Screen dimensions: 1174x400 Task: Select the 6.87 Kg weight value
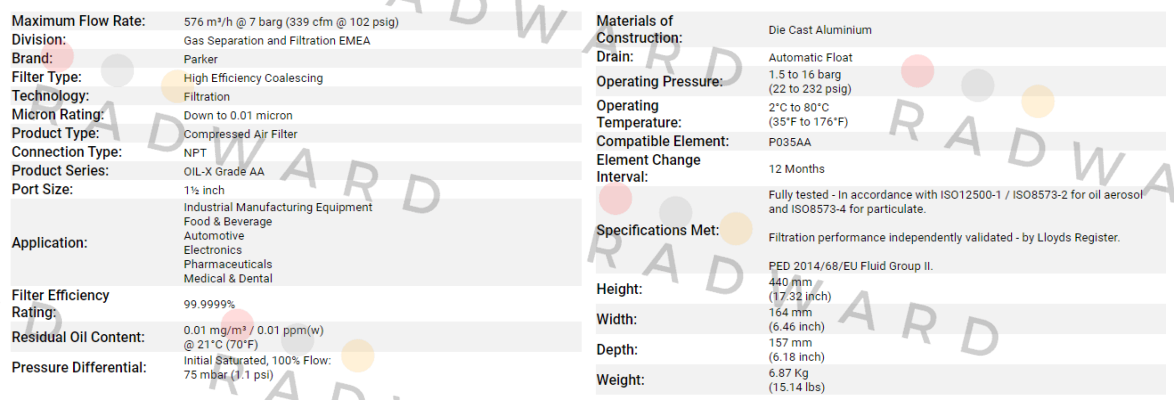pos(788,373)
